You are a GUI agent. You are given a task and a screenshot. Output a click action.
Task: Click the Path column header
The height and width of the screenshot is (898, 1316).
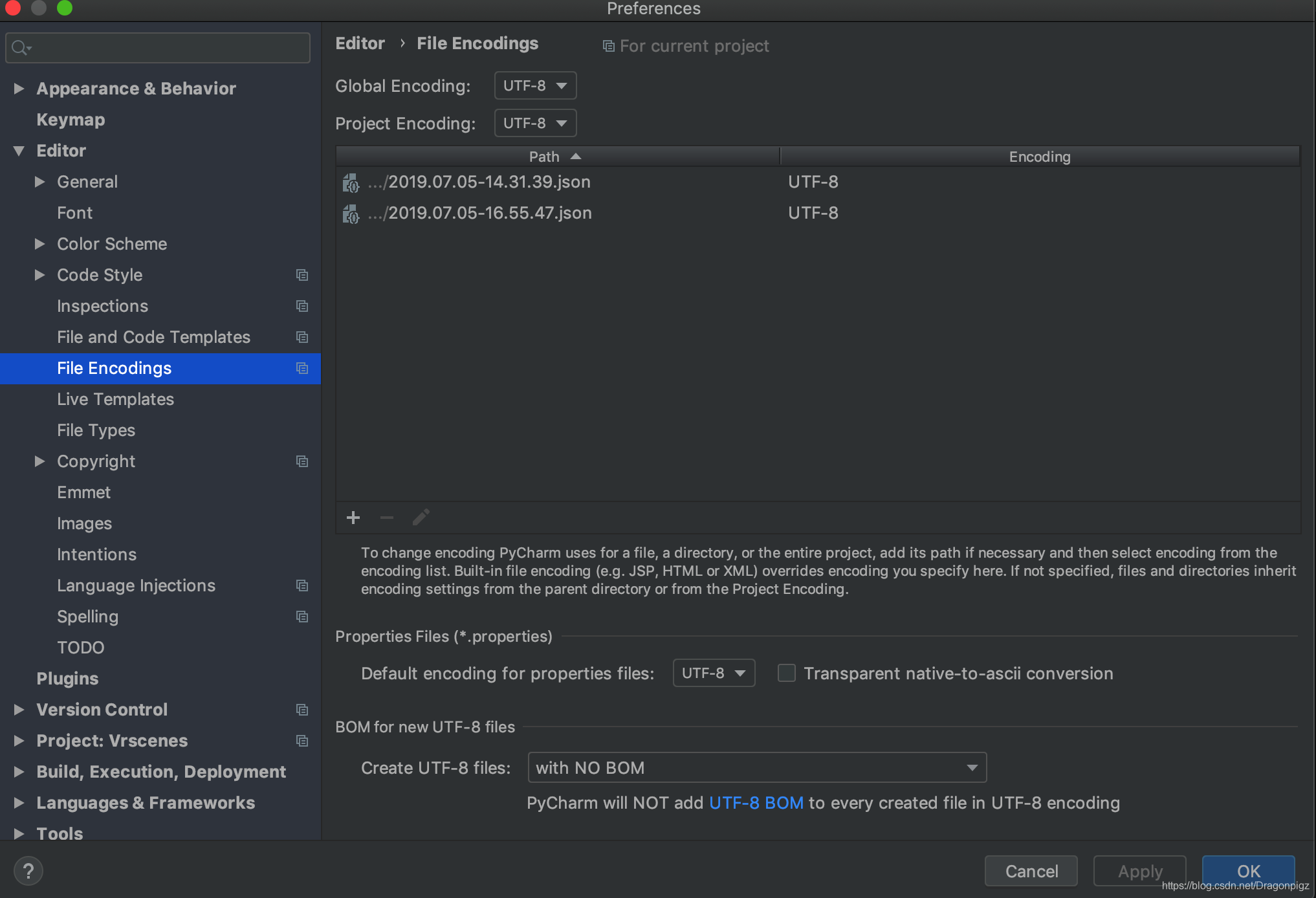point(558,157)
